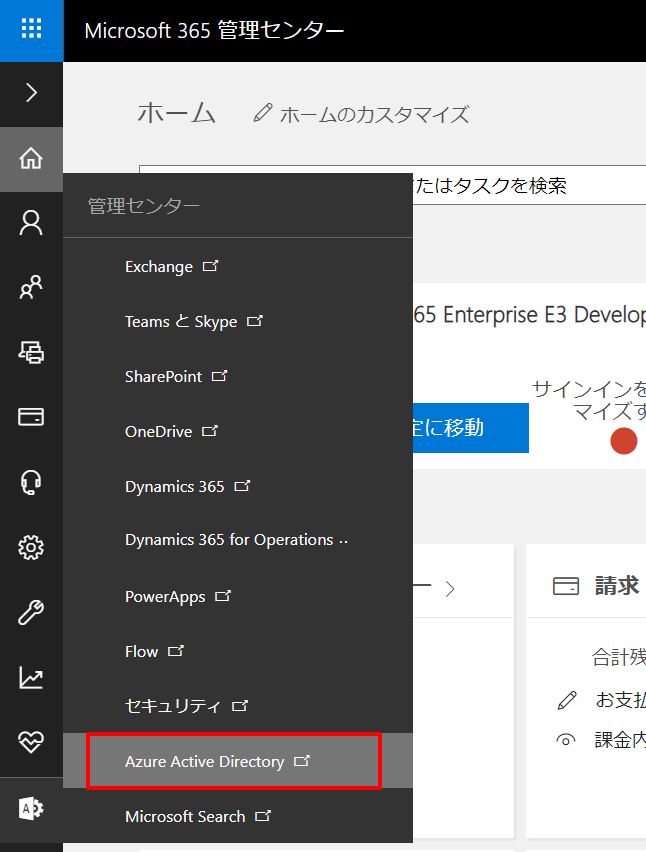Click ホームのカスタマイズ link

coord(362,114)
